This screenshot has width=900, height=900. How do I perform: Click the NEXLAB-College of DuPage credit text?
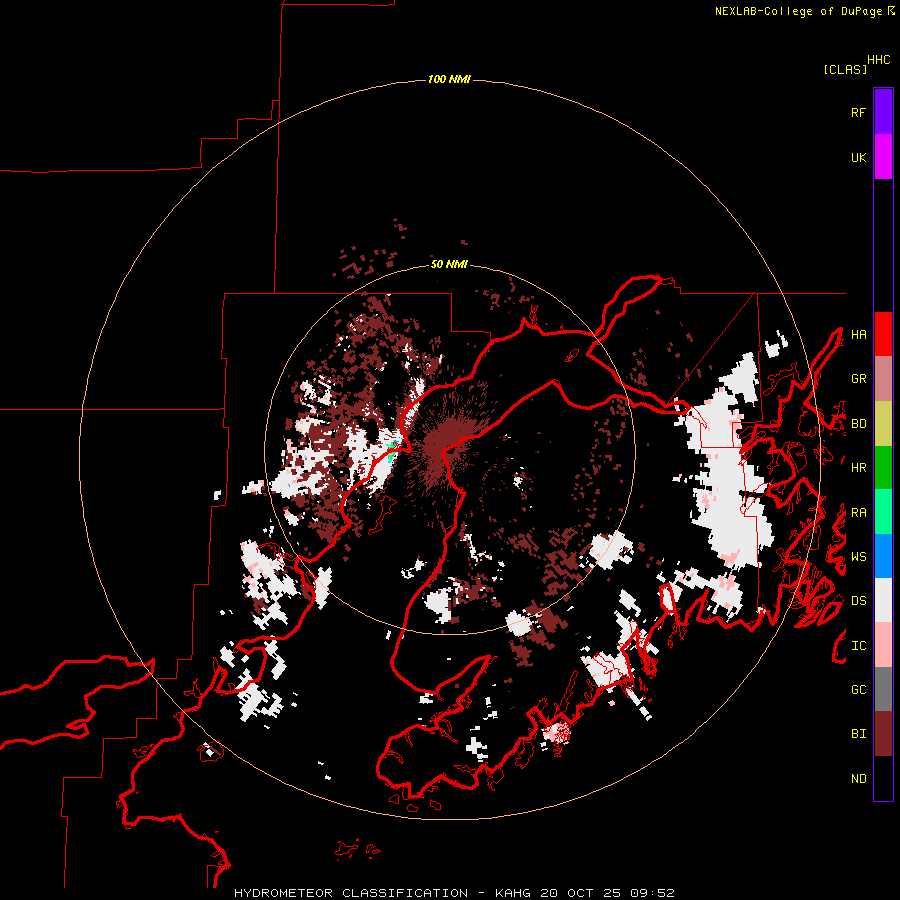[798, 11]
